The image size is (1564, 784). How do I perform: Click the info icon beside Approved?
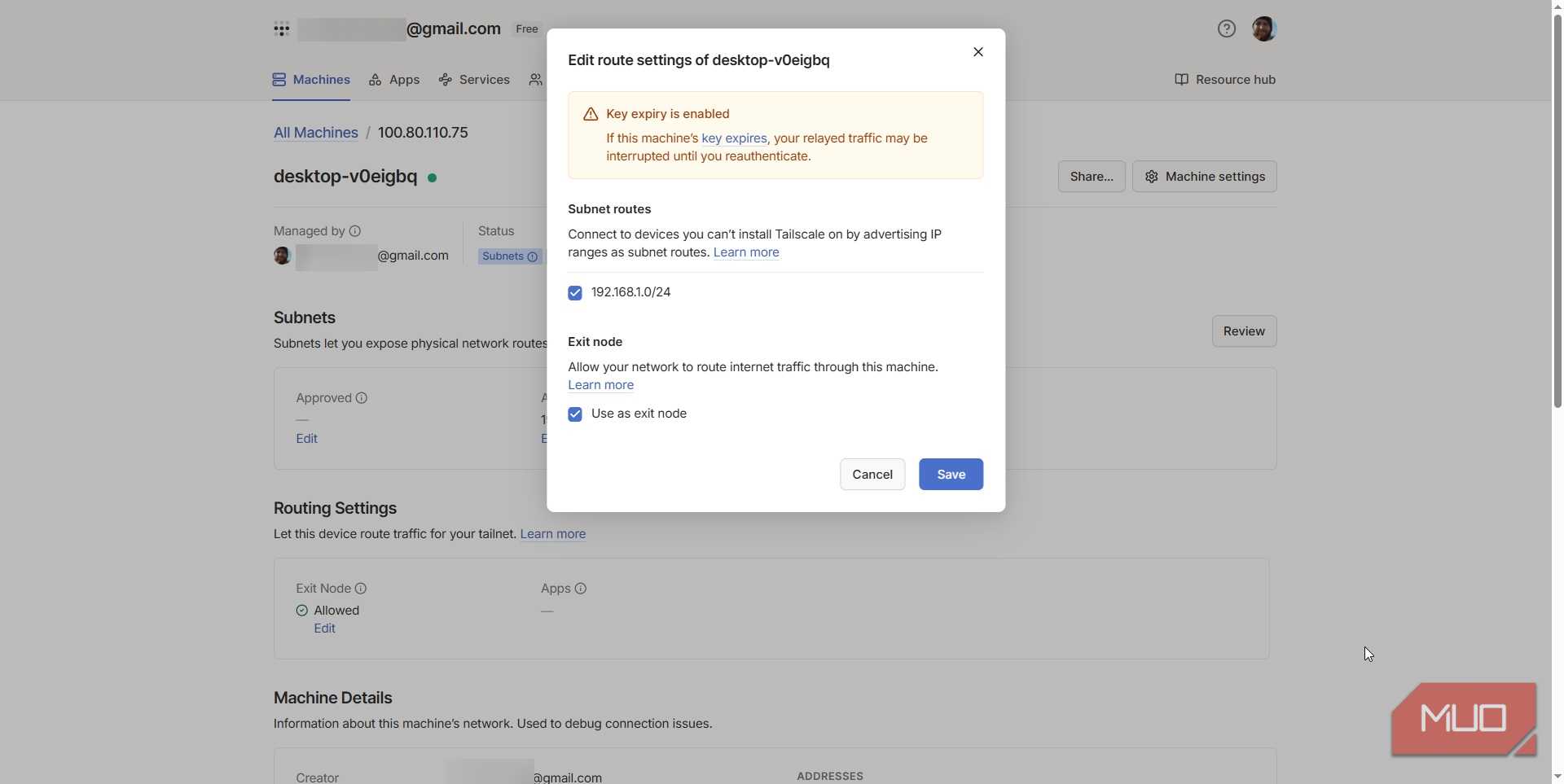(x=362, y=398)
